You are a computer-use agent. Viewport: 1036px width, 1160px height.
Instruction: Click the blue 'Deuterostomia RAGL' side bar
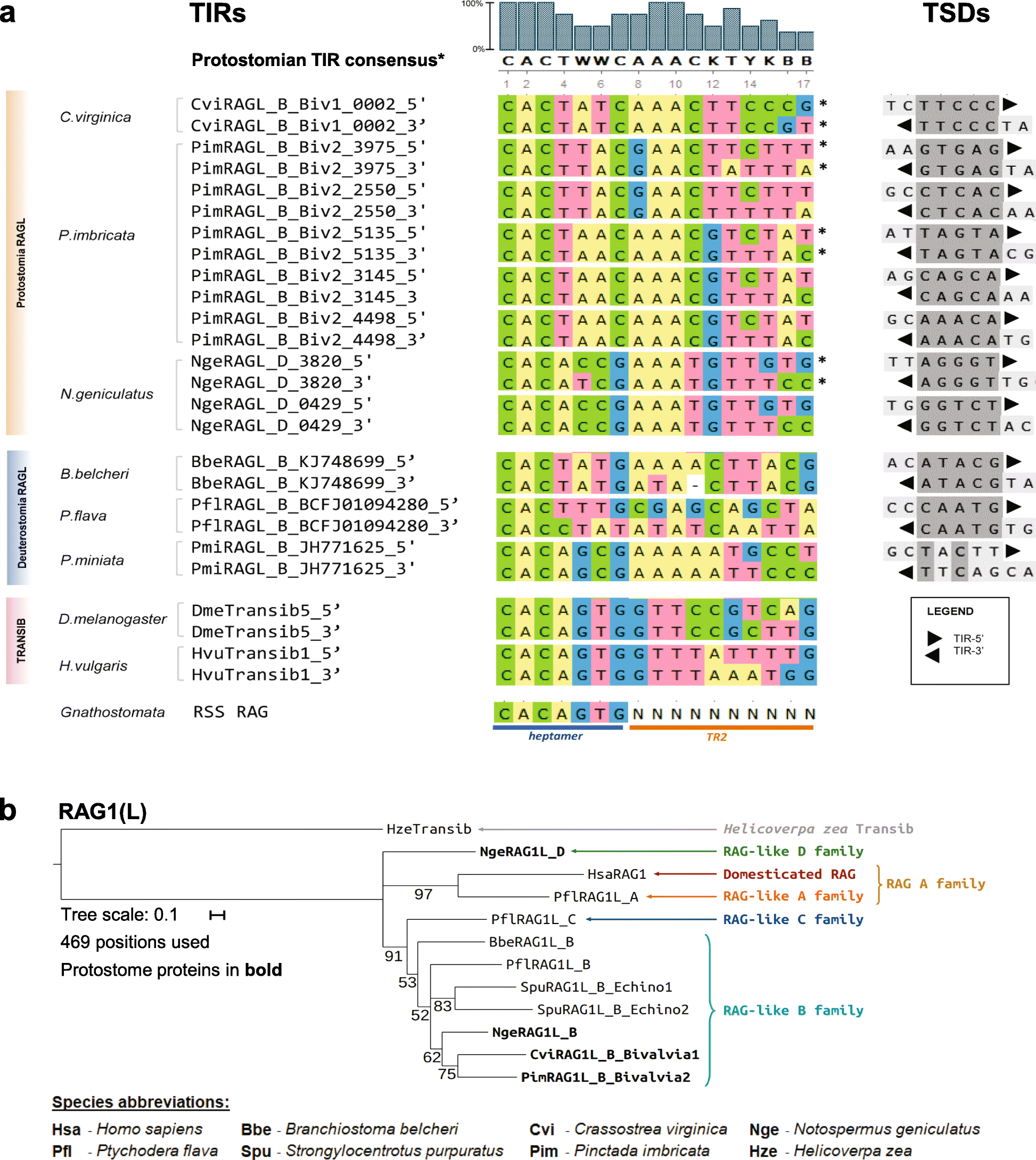click(18, 518)
